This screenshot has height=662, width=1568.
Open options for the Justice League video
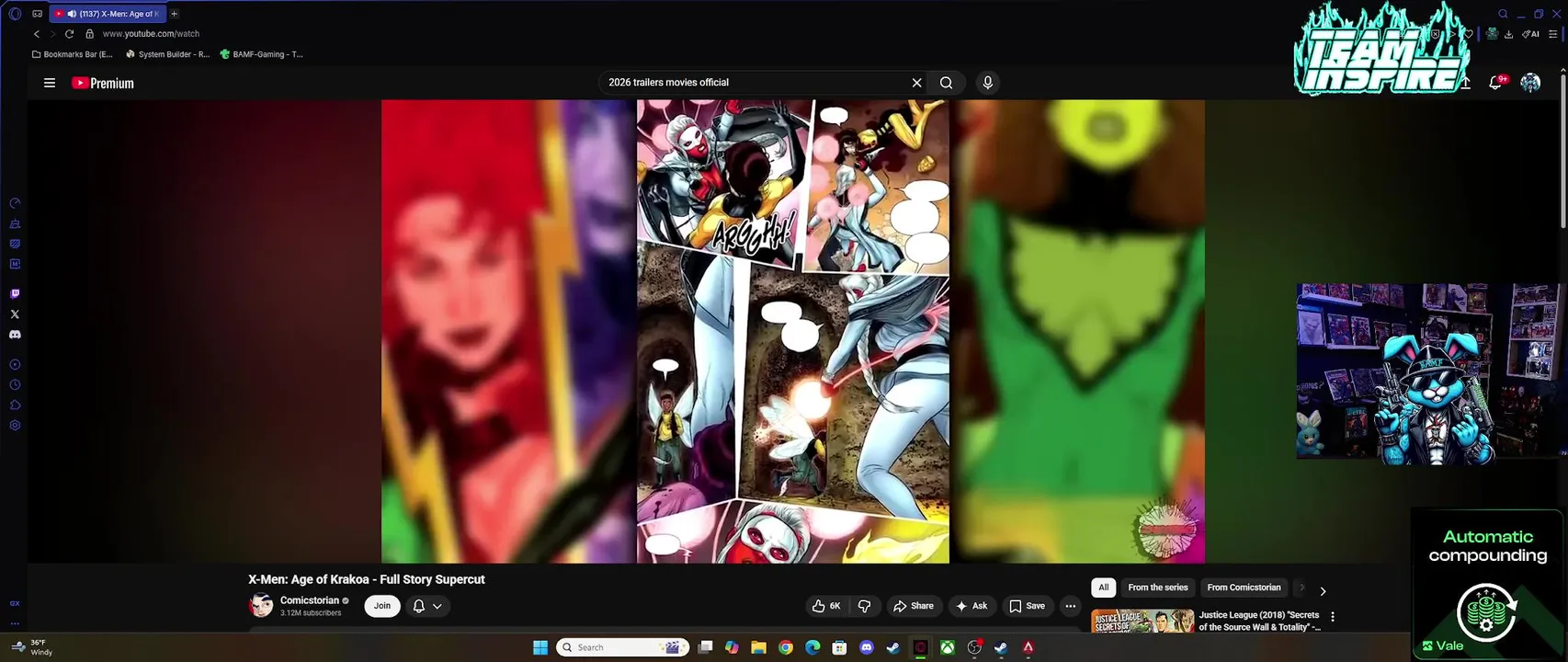[x=1333, y=617]
